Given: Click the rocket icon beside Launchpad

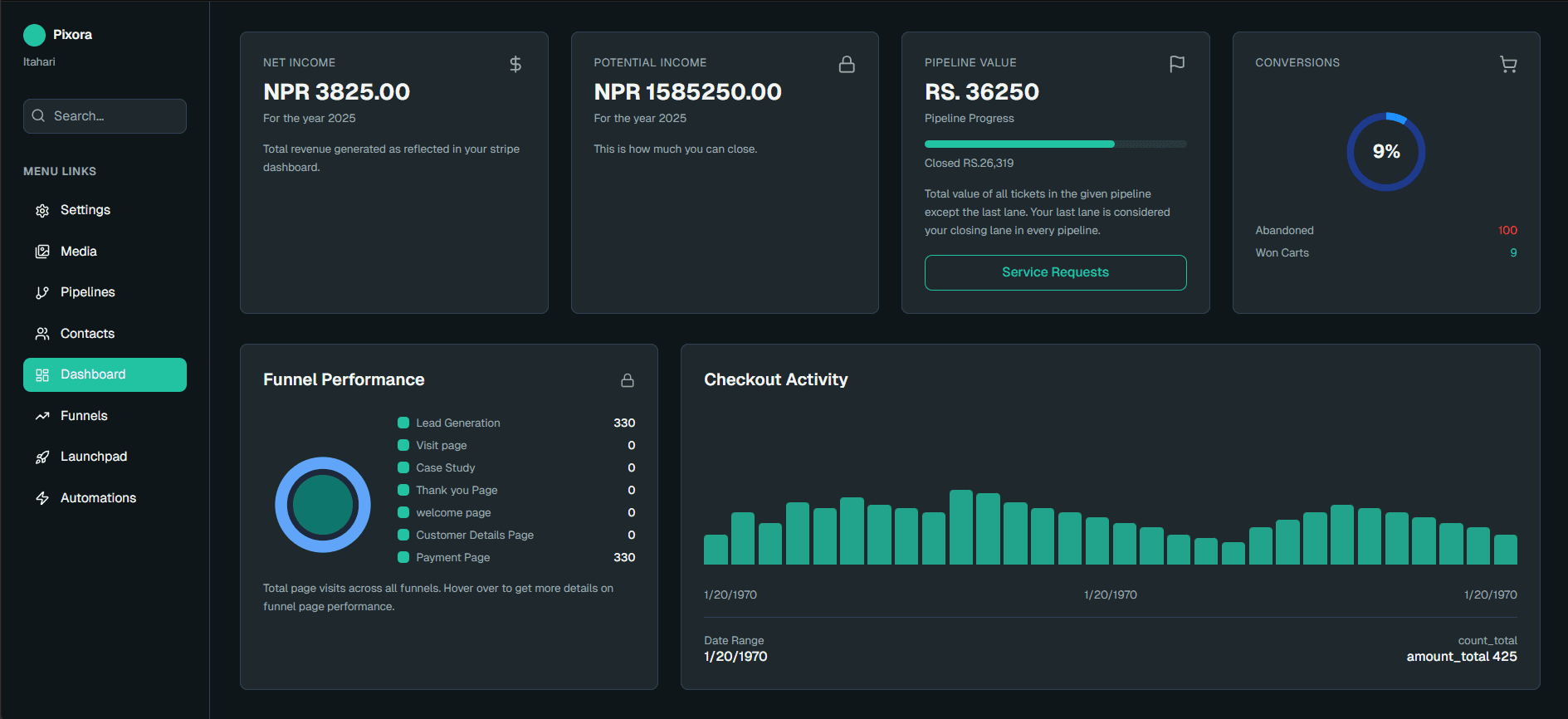Looking at the screenshot, I should point(42,457).
